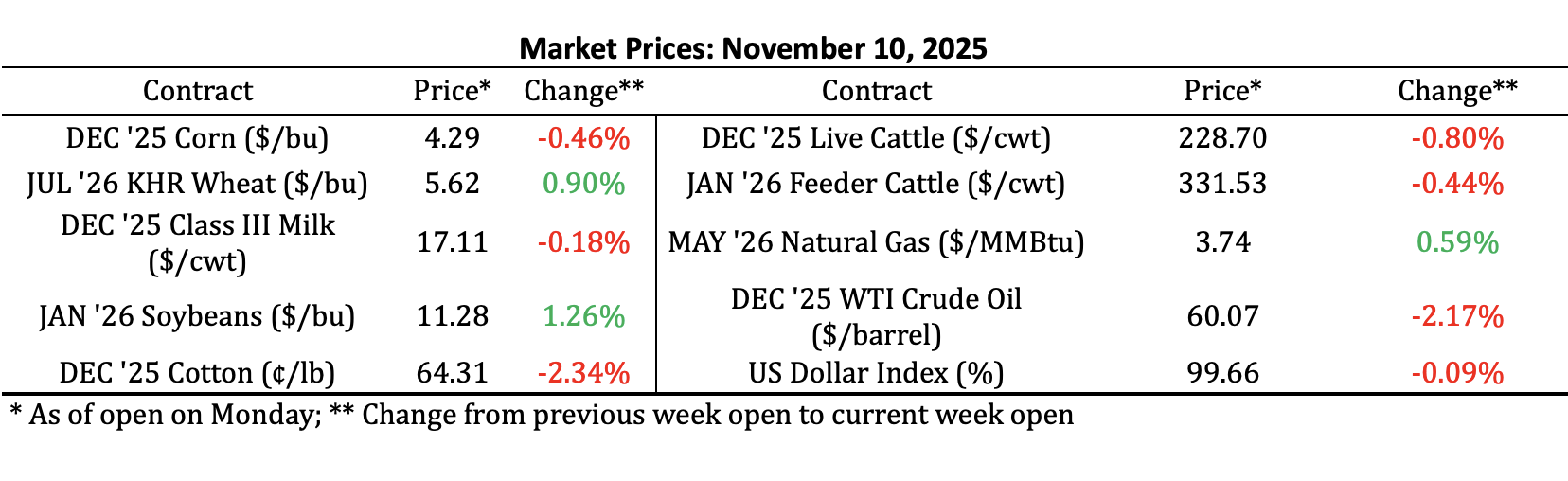Click the cotton change value -2.34%
The width and height of the screenshot is (1568, 481).
point(583,372)
